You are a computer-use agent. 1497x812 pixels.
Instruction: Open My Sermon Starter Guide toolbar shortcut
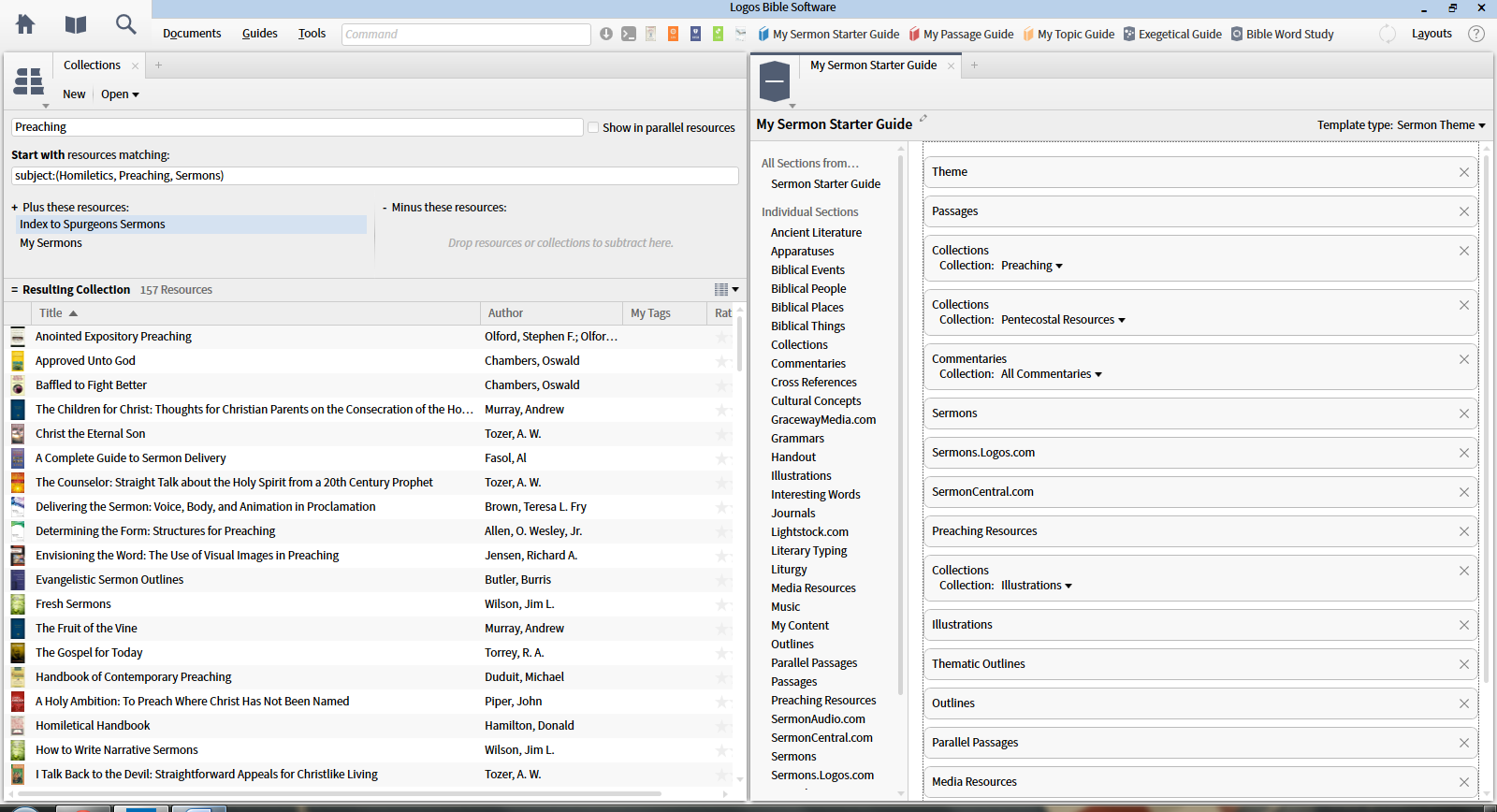[828, 35]
